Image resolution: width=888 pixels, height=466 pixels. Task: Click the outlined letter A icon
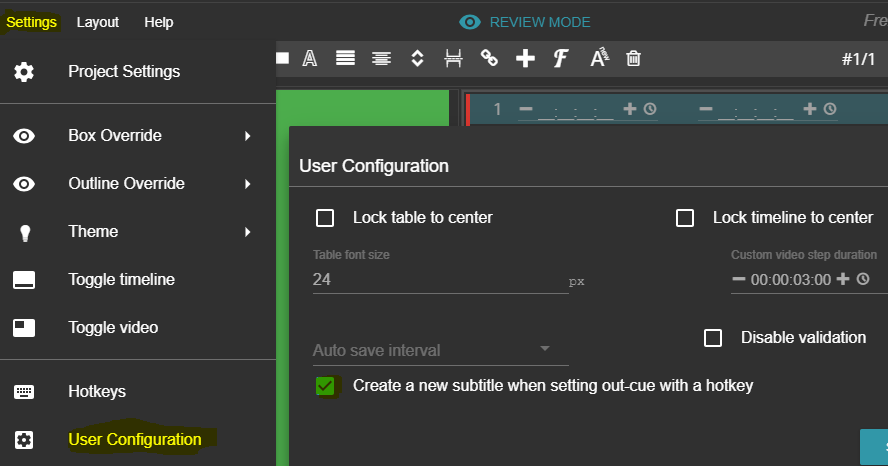(x=310, y=59)
